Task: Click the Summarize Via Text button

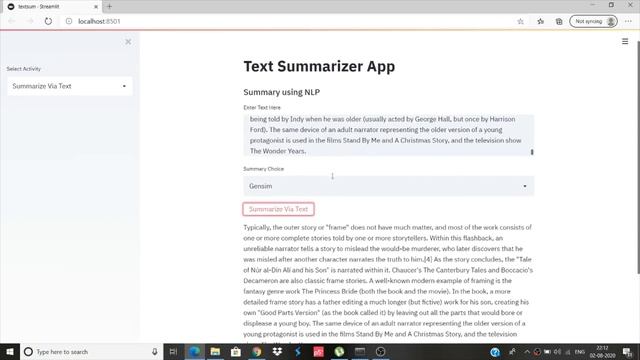Action: coord(278,209)
